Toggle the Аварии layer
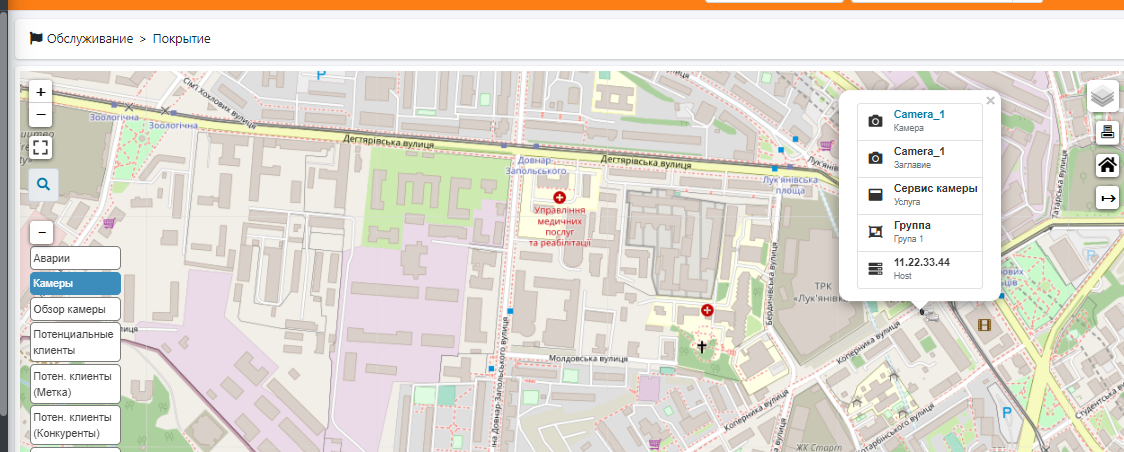 (x=75, y=258)
